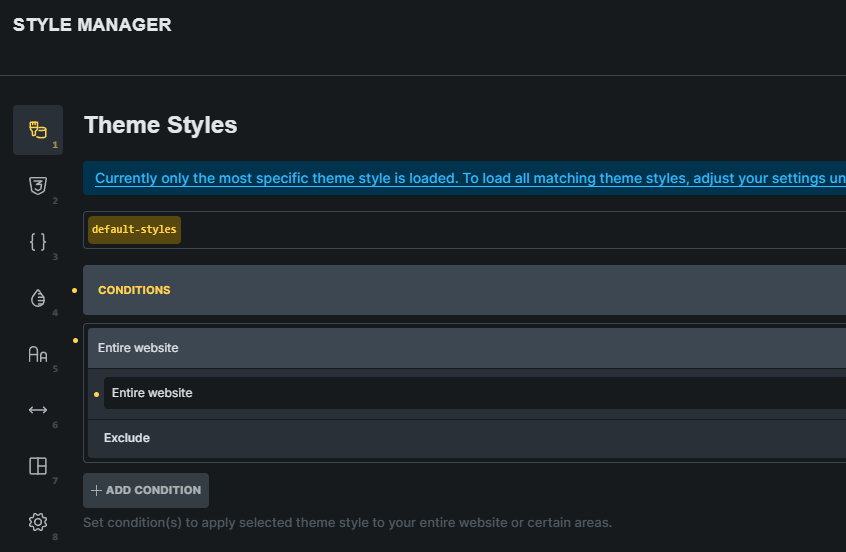Open the Theme Styles sidebar panel icon
This screenshot has width=846, height=552.
click(x=38, y=130)
